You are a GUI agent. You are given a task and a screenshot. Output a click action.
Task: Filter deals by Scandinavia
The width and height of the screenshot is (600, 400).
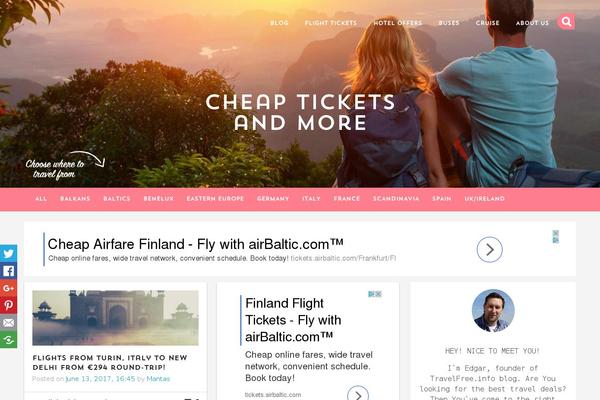click(x=396, y=199)
